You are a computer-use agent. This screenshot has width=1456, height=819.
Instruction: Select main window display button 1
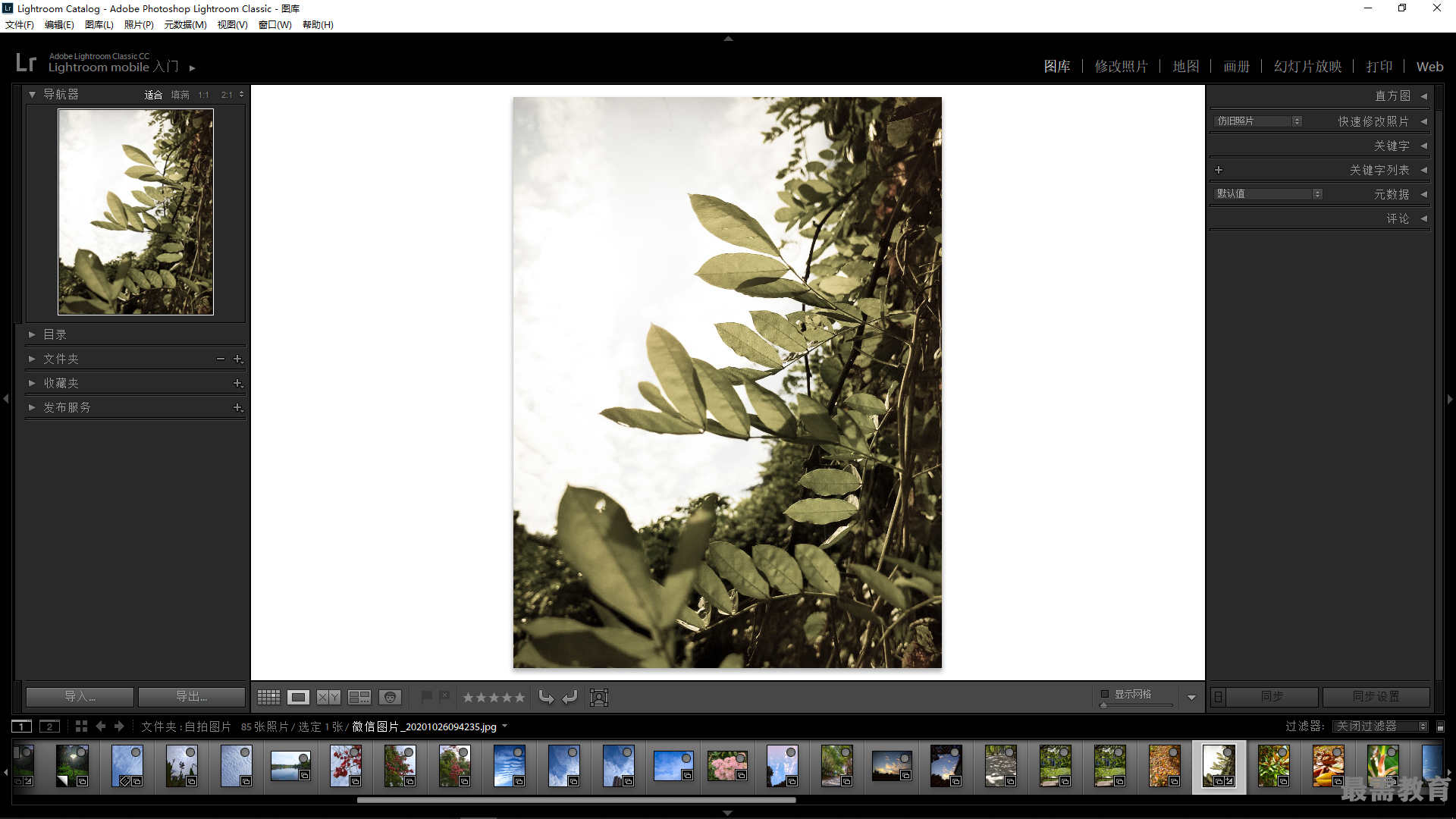(22, 726)
